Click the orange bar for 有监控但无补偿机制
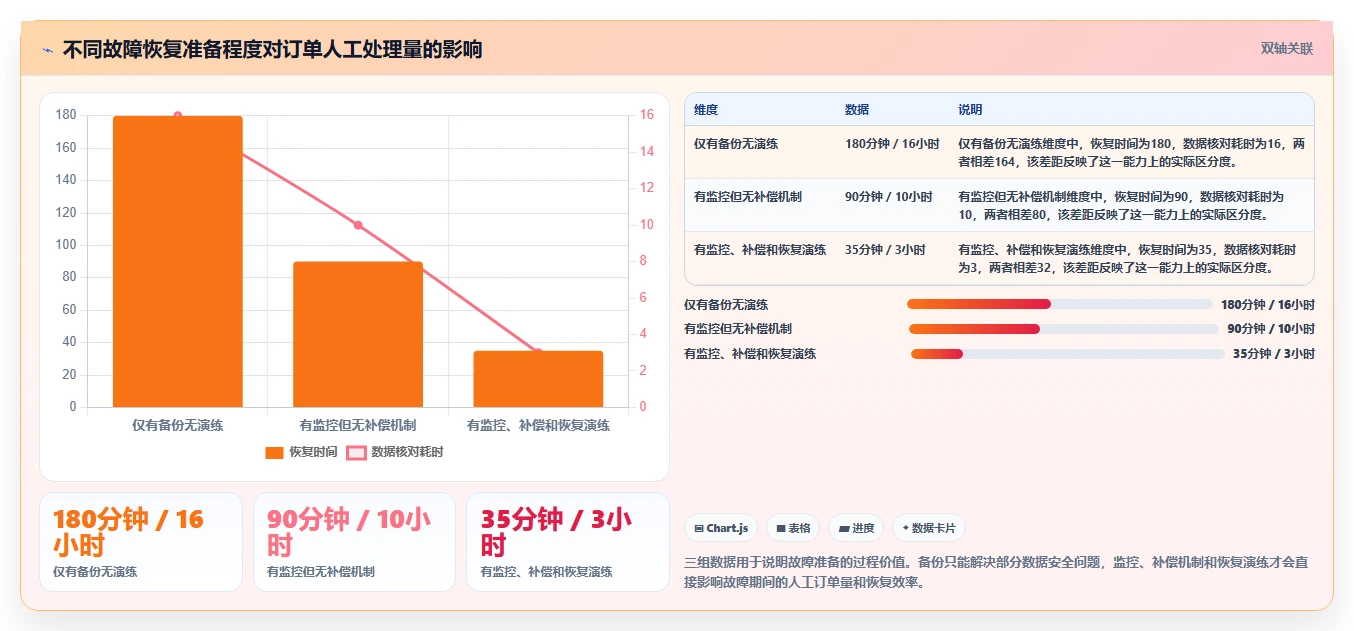 (358, 334)
